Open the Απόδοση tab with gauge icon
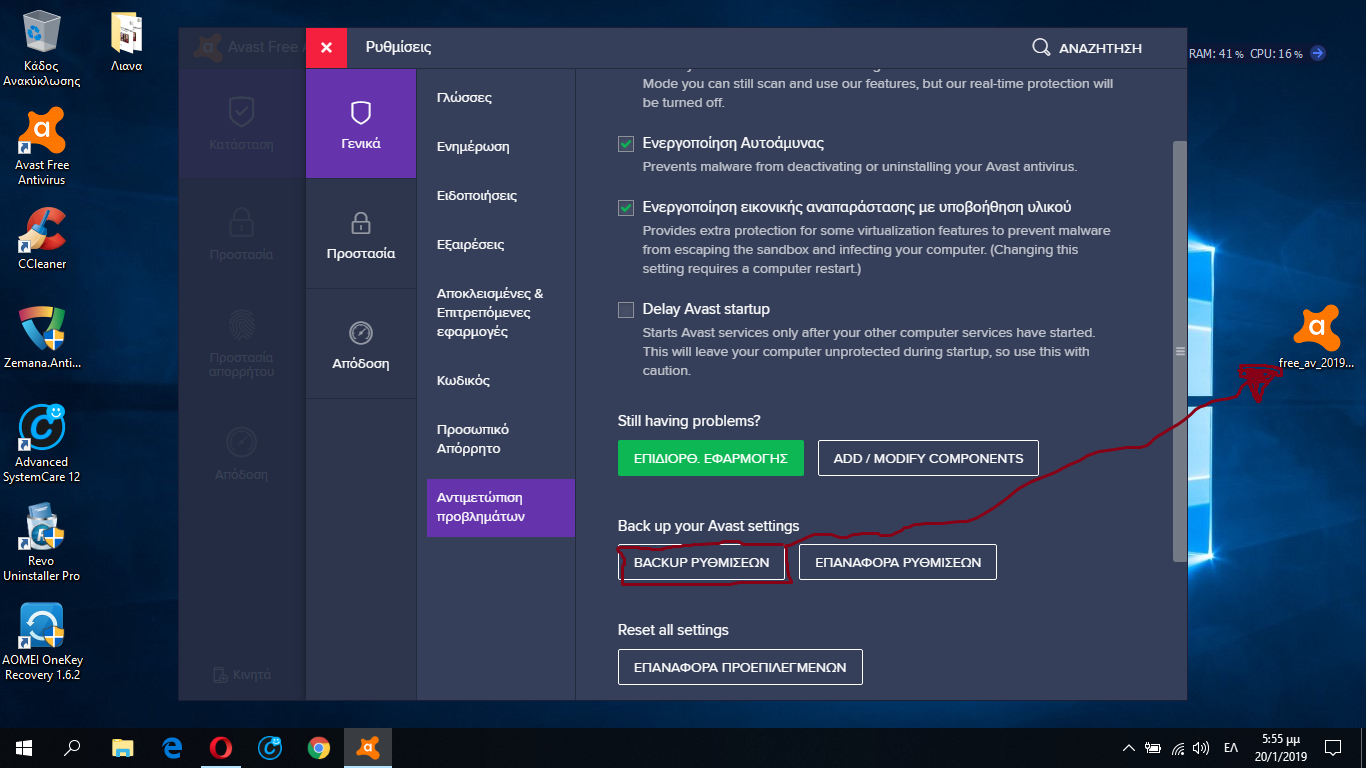This screenshot has height=768, width=1366. (x=361, y=344)
